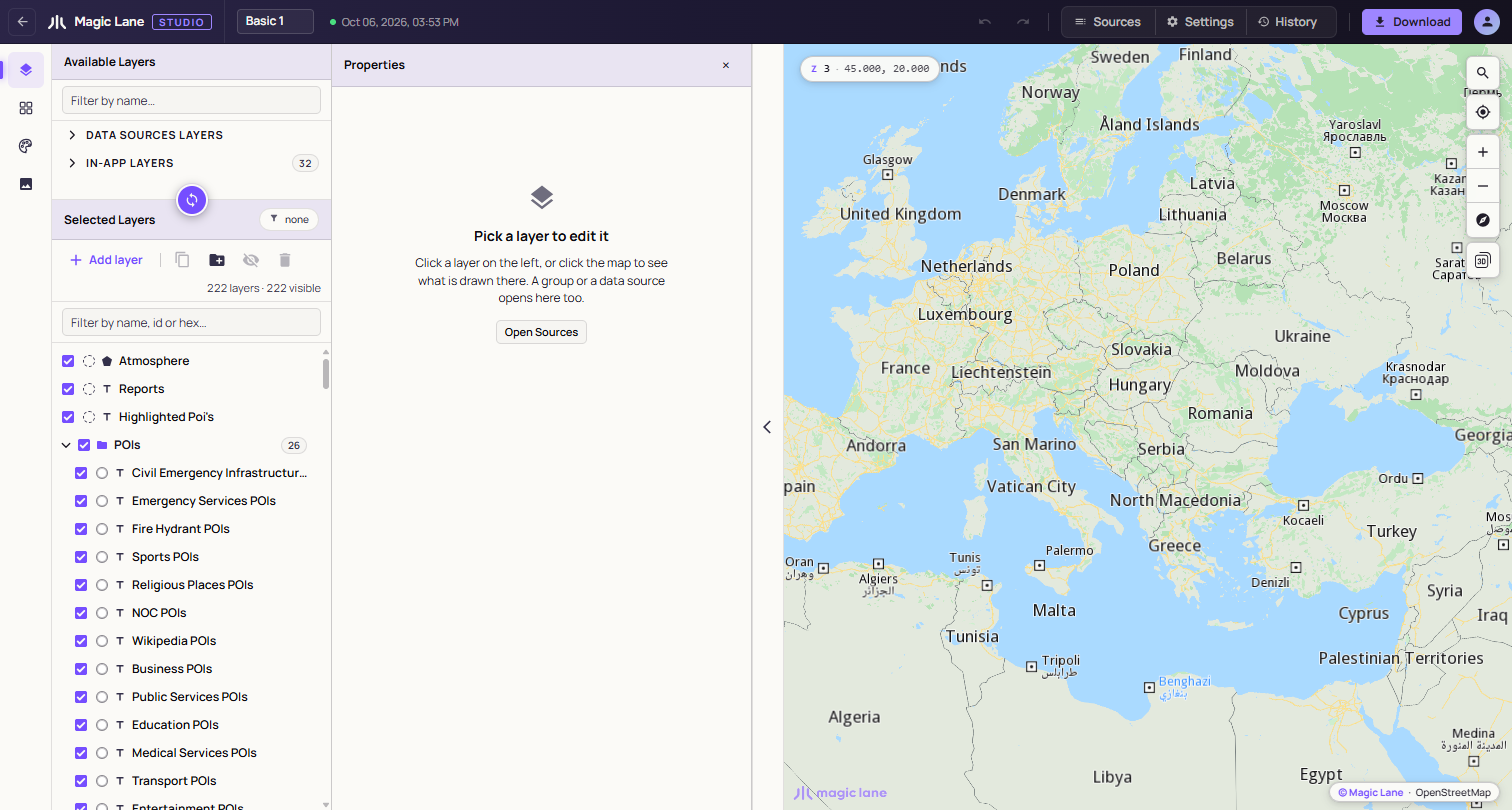Uncheck the Atmosphere layer checkbox
This screenshot has width=1512, height=810.
coord(68,361)
